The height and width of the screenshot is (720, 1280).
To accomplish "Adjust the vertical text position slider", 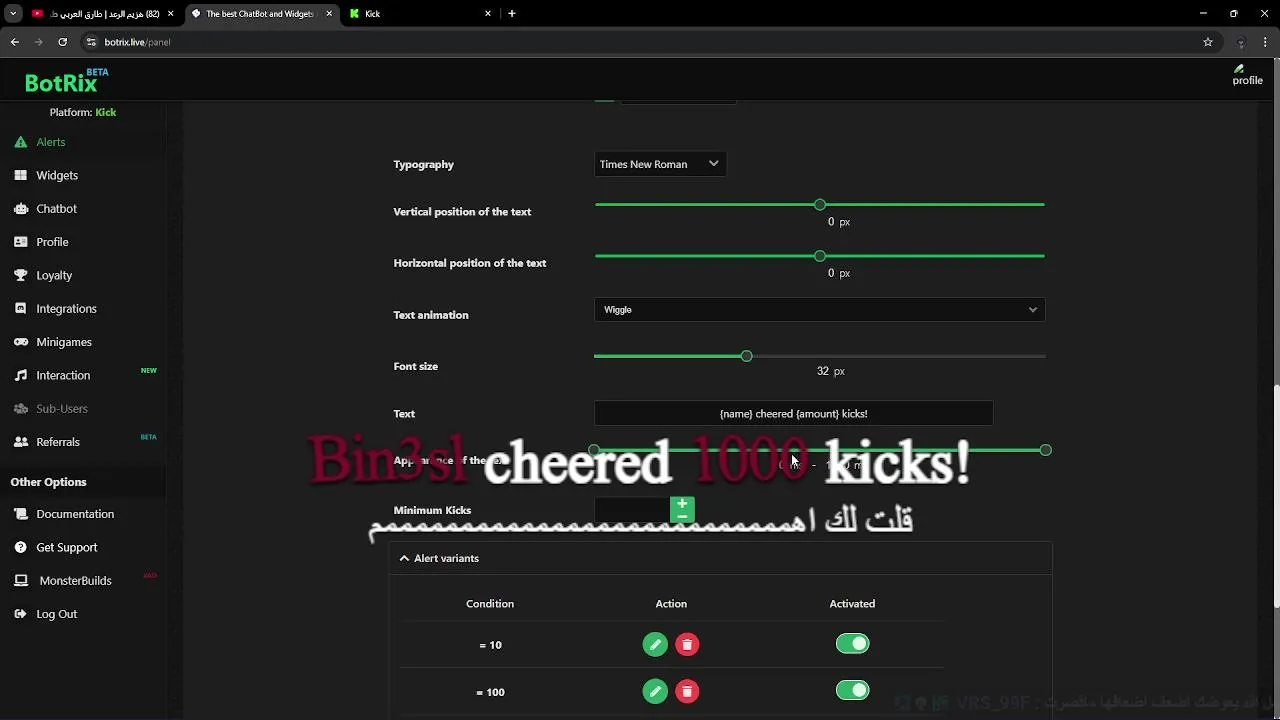I will point(820,204).
